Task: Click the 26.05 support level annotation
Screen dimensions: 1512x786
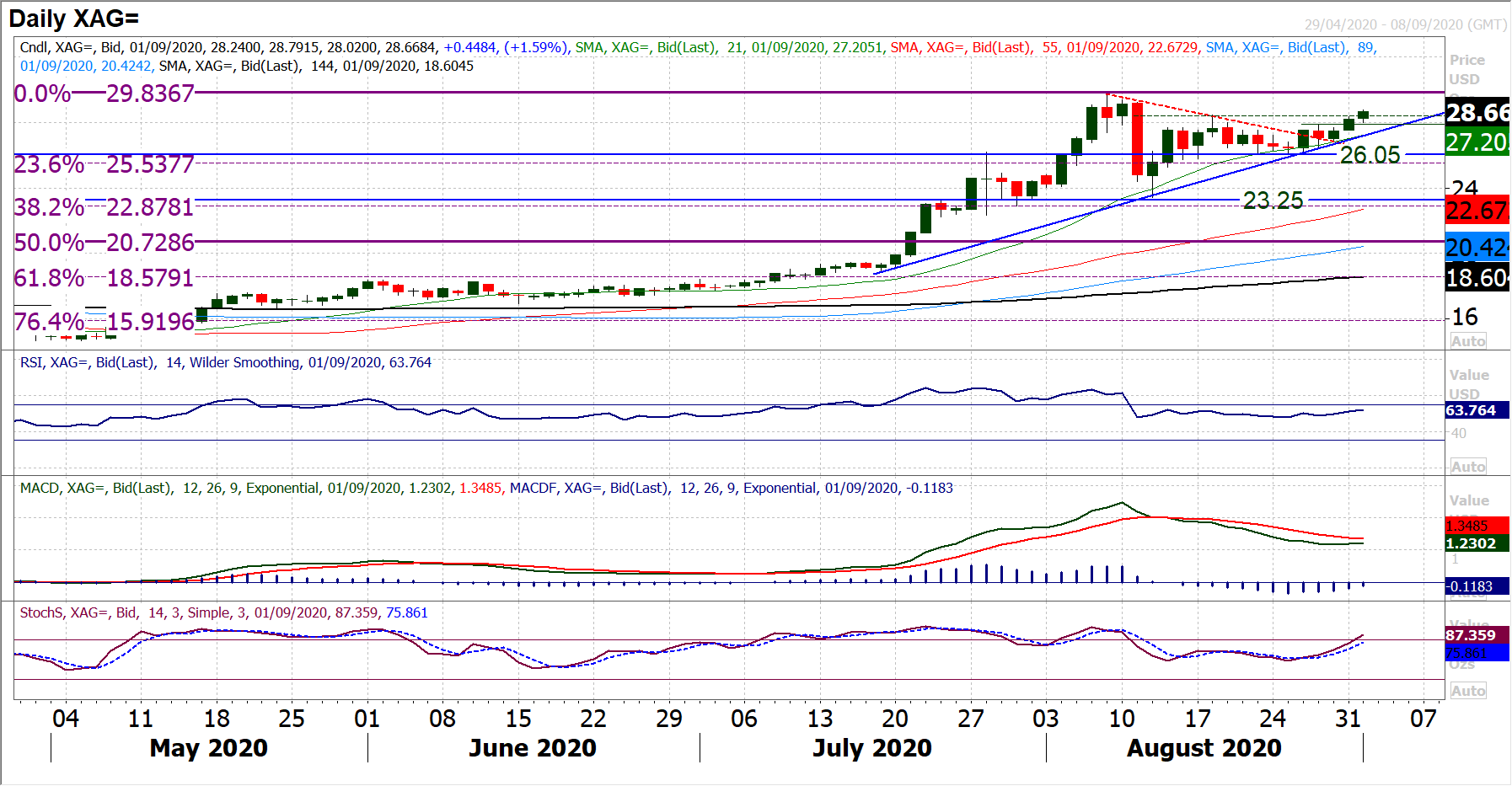Action: pyautogui.click(x=1370, y=155)
